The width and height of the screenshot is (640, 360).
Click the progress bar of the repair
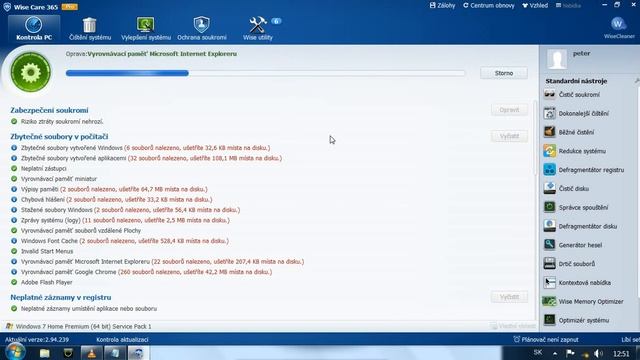point(265,73)
